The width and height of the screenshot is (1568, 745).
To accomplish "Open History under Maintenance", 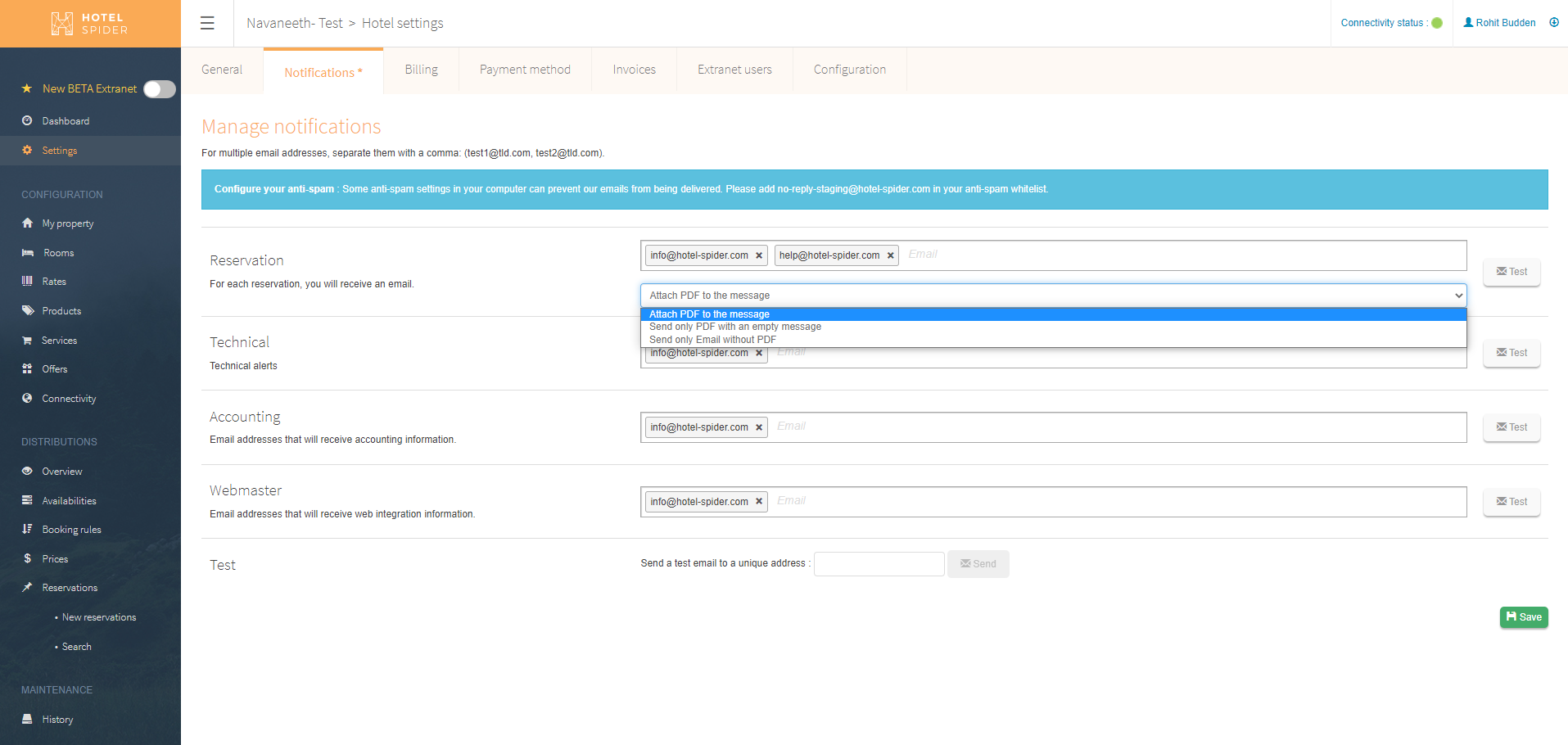I will [56, 719].
